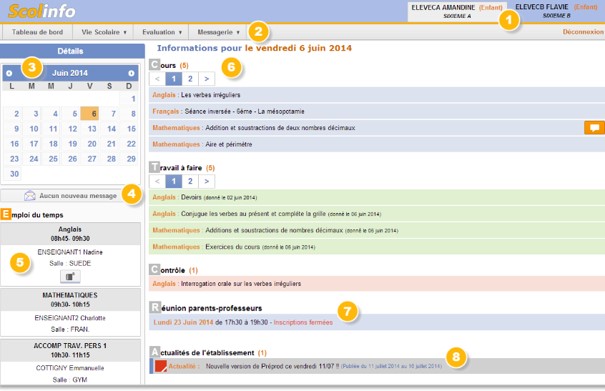Open the icon button under Salle SUEDE
The image size is (605, 391).
pos(70,276)
